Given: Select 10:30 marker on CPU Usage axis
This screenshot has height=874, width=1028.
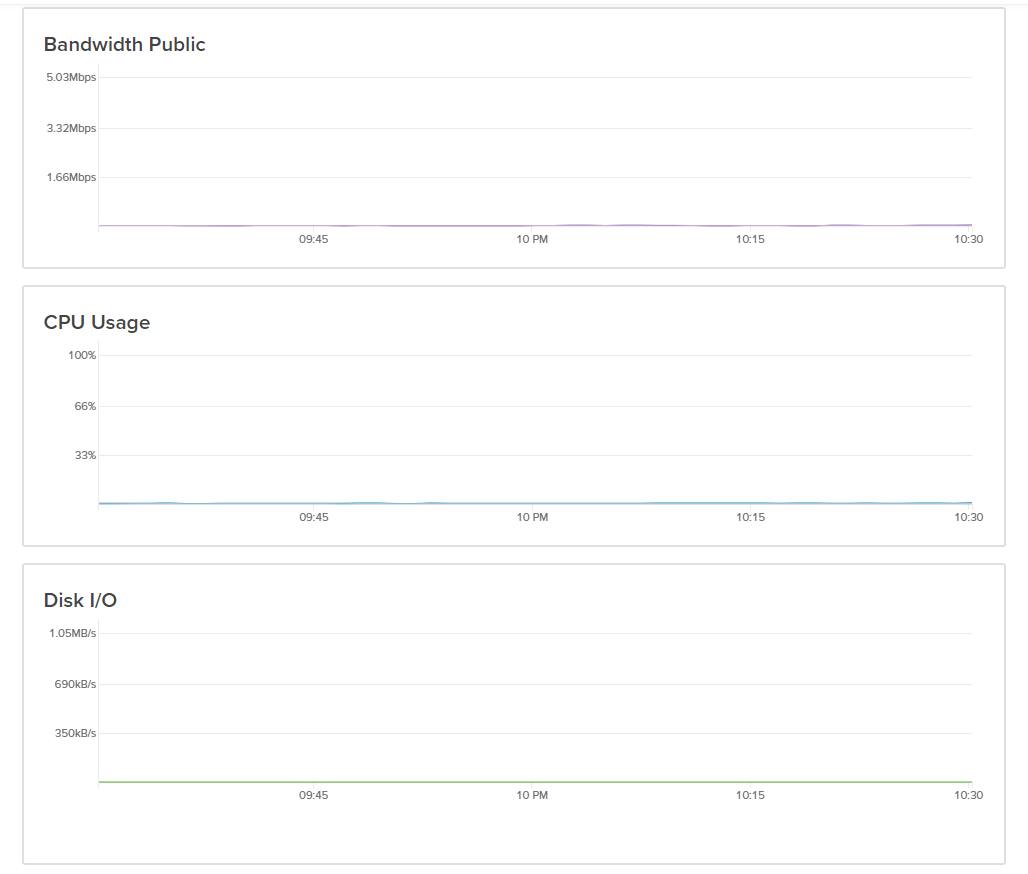Looking at the screenshot, I should point(968,518).
